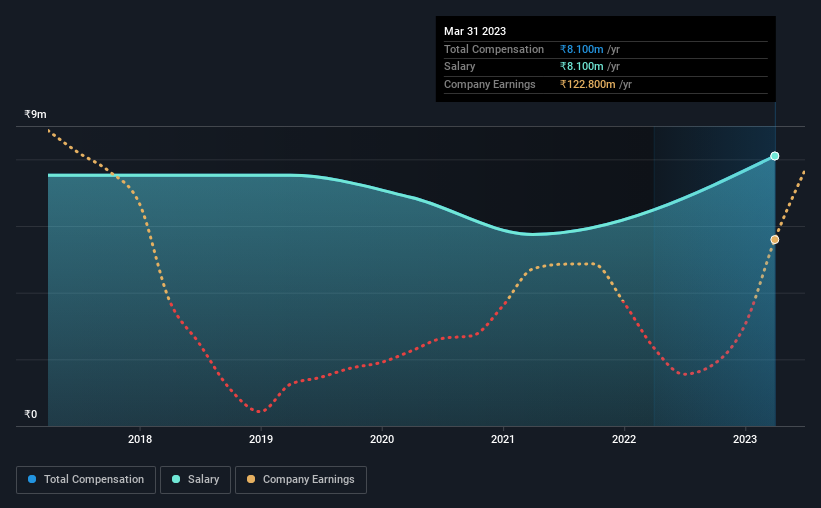Click the 2019 x-axis label

click(261, 439)
